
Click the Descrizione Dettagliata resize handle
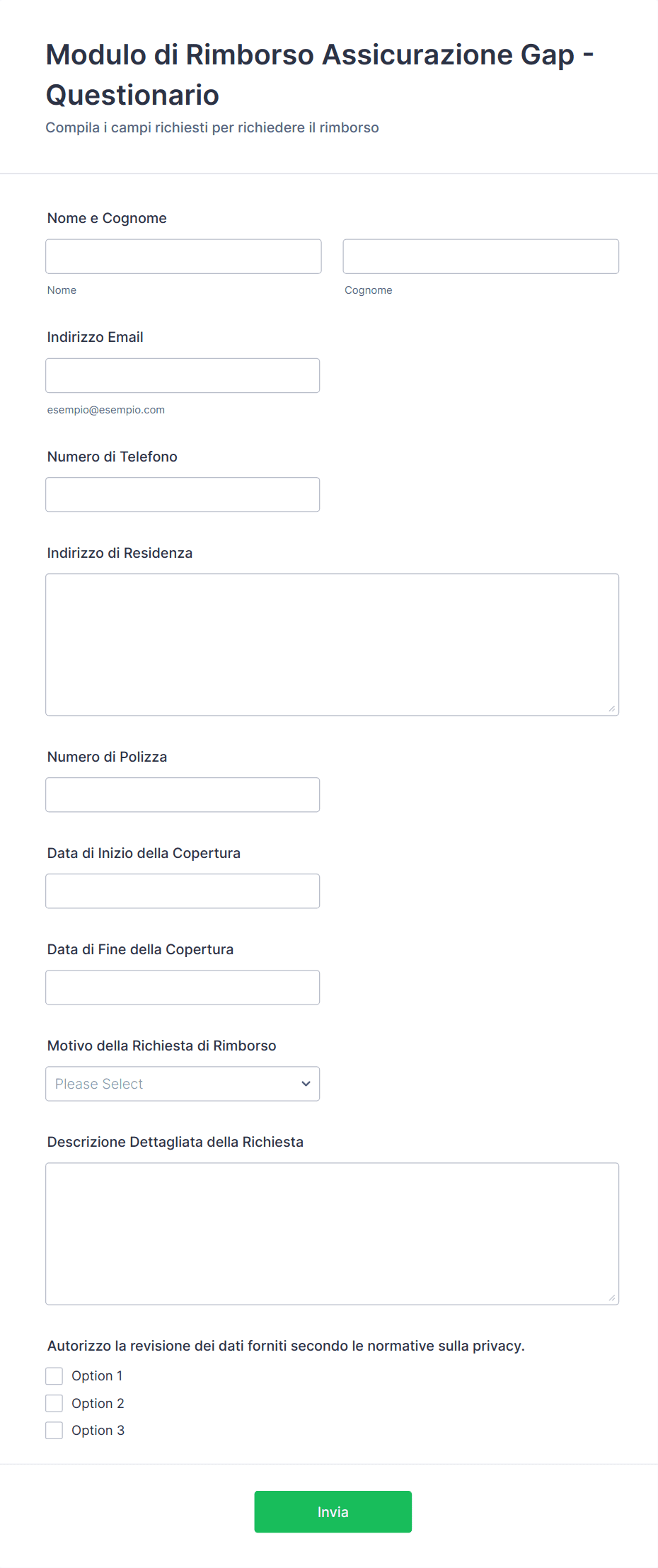point(612,1298)
